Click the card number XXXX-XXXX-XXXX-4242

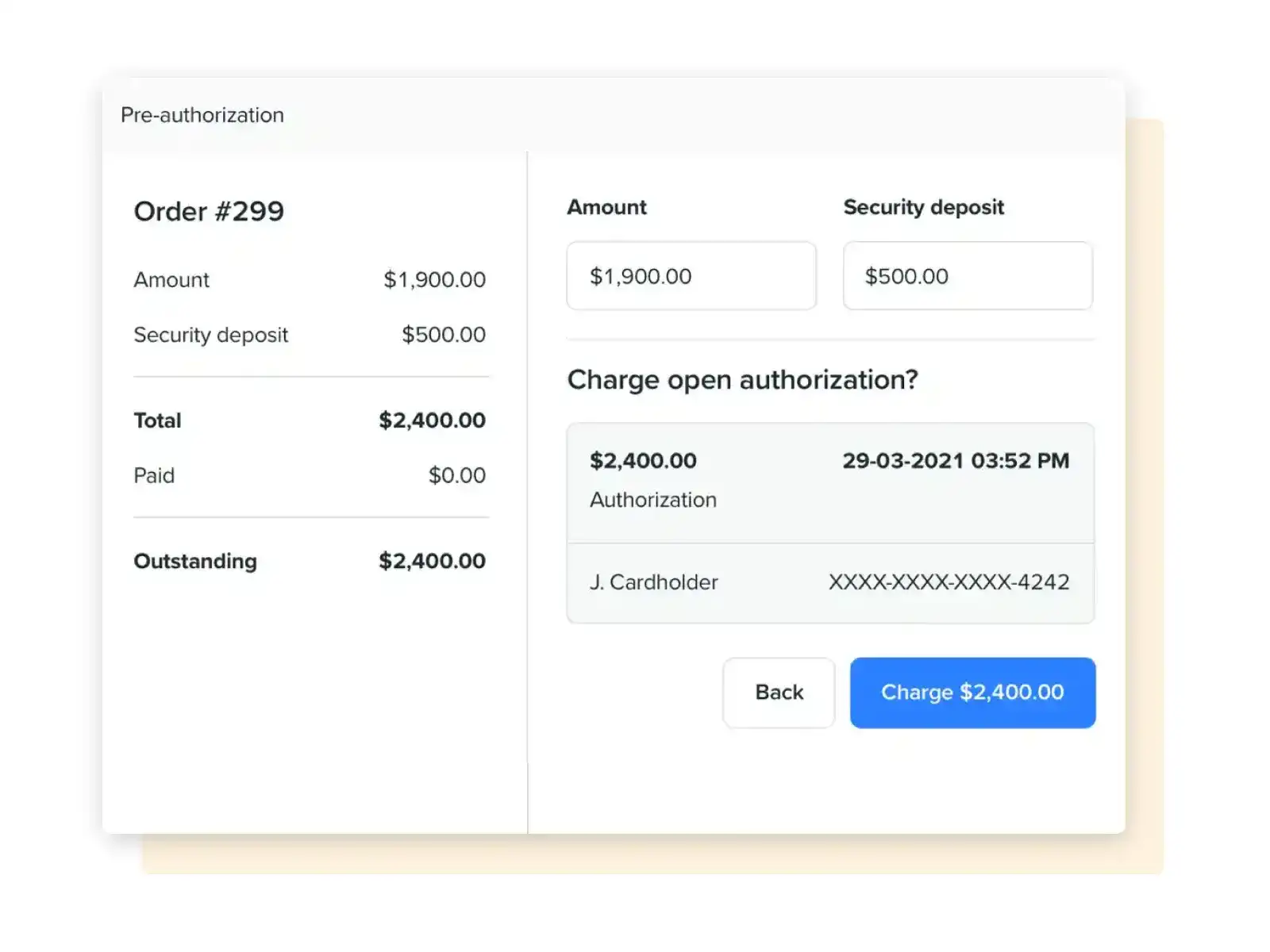click(949, 582)
